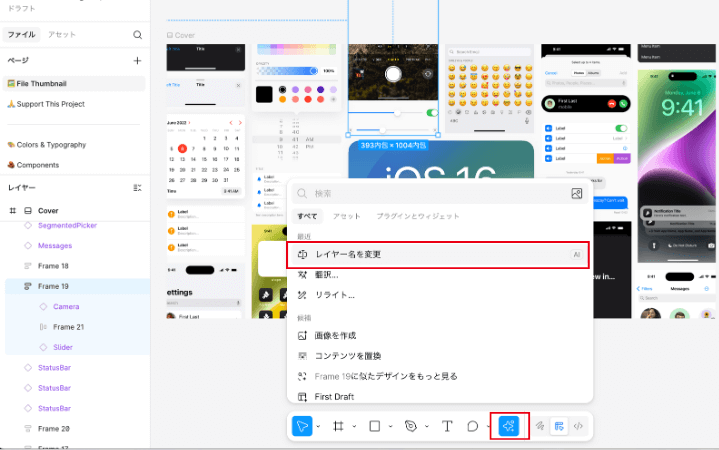Switch to the ファイル tab
Viewport: 719px width, 450px height.
22,34
